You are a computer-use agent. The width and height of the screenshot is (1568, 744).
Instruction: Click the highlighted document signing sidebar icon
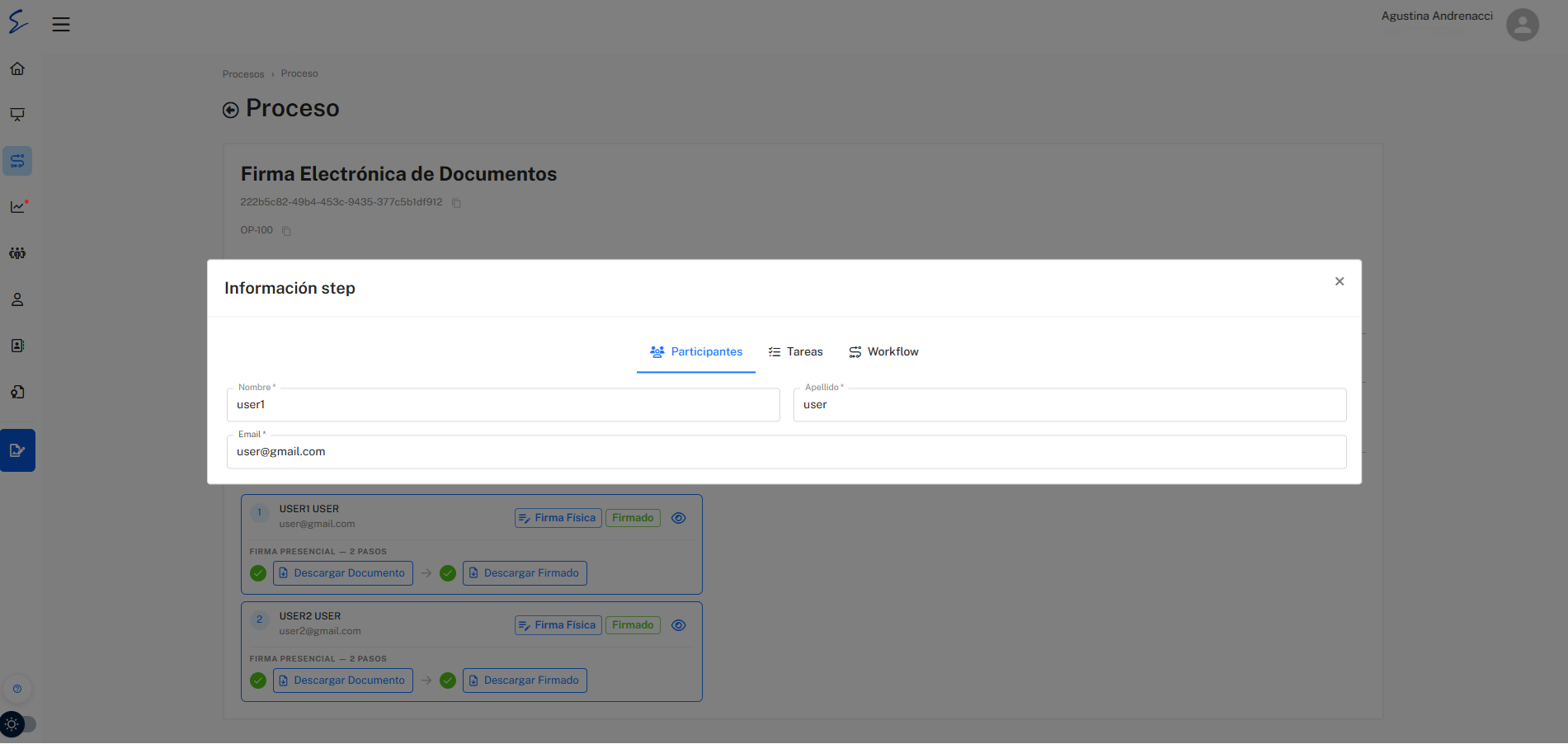(17, 450)
